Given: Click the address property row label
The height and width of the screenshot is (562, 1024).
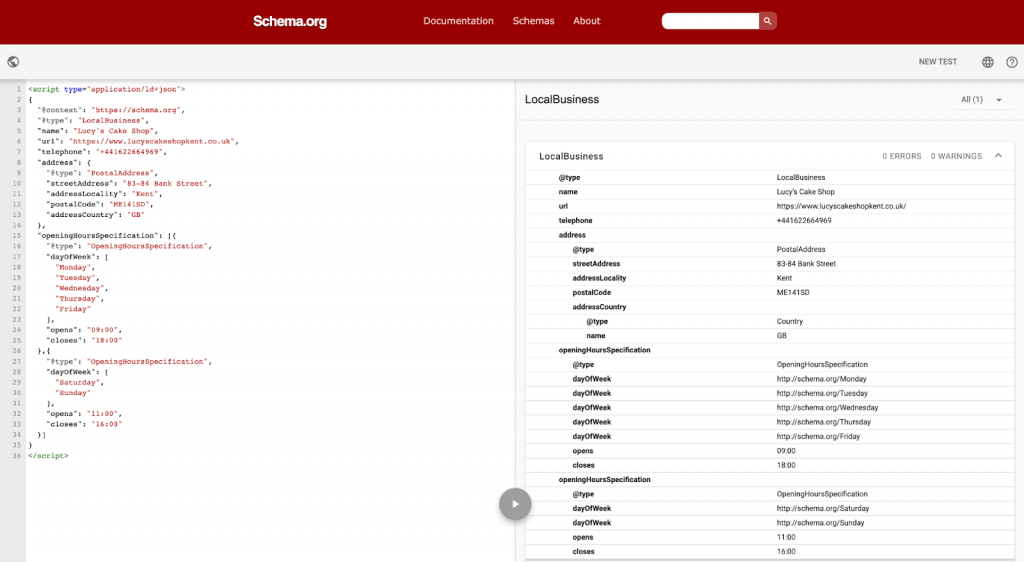Looking at the screenshot, I should coord(572,235).
